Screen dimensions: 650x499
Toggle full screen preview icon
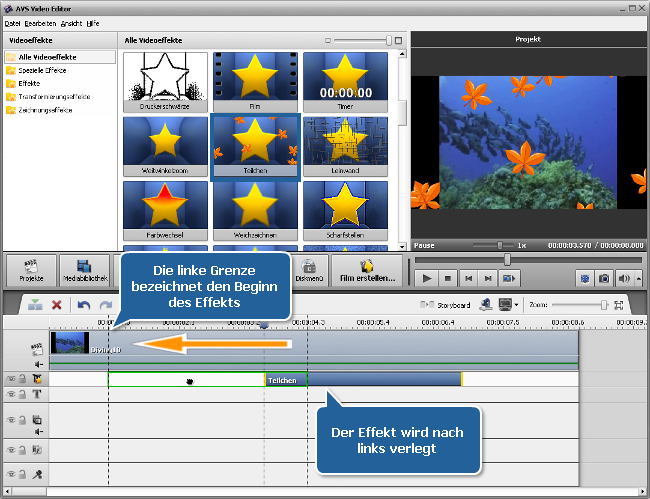click(585, 279)
